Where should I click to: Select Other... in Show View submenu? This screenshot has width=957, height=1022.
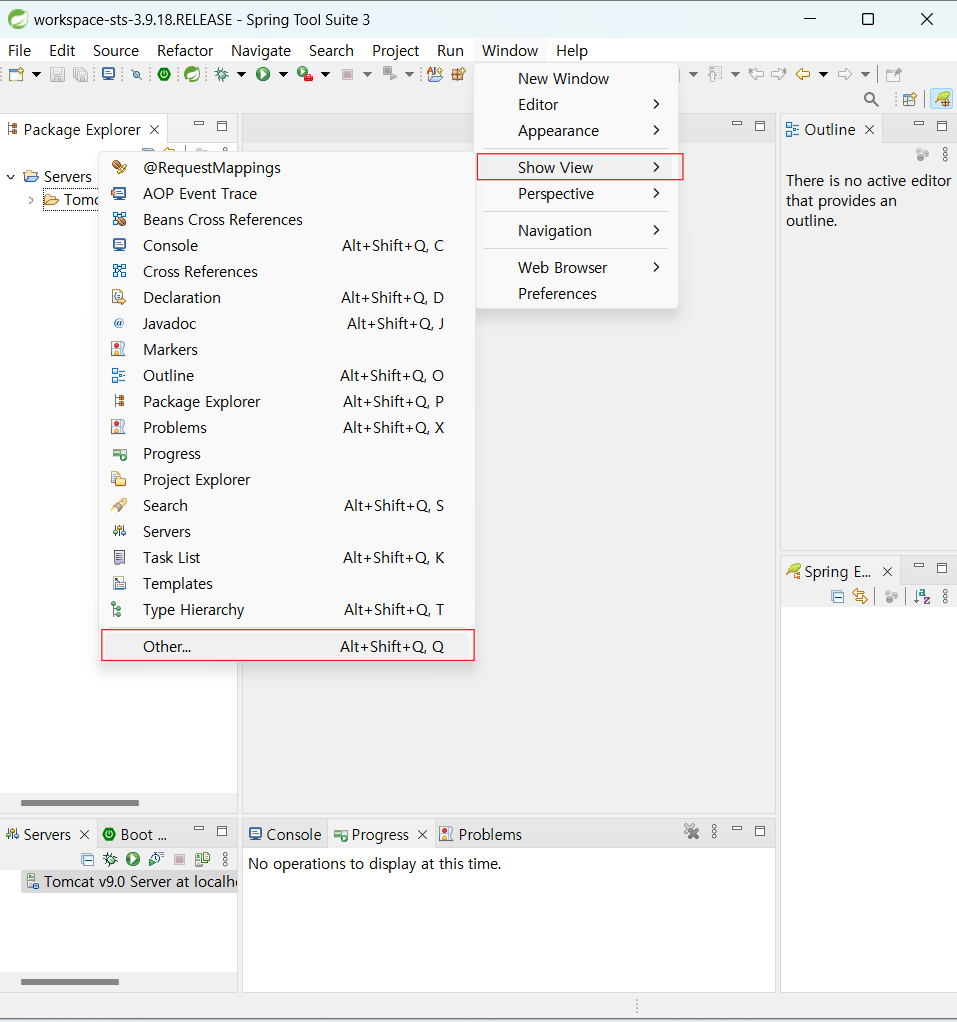point(287,646)
